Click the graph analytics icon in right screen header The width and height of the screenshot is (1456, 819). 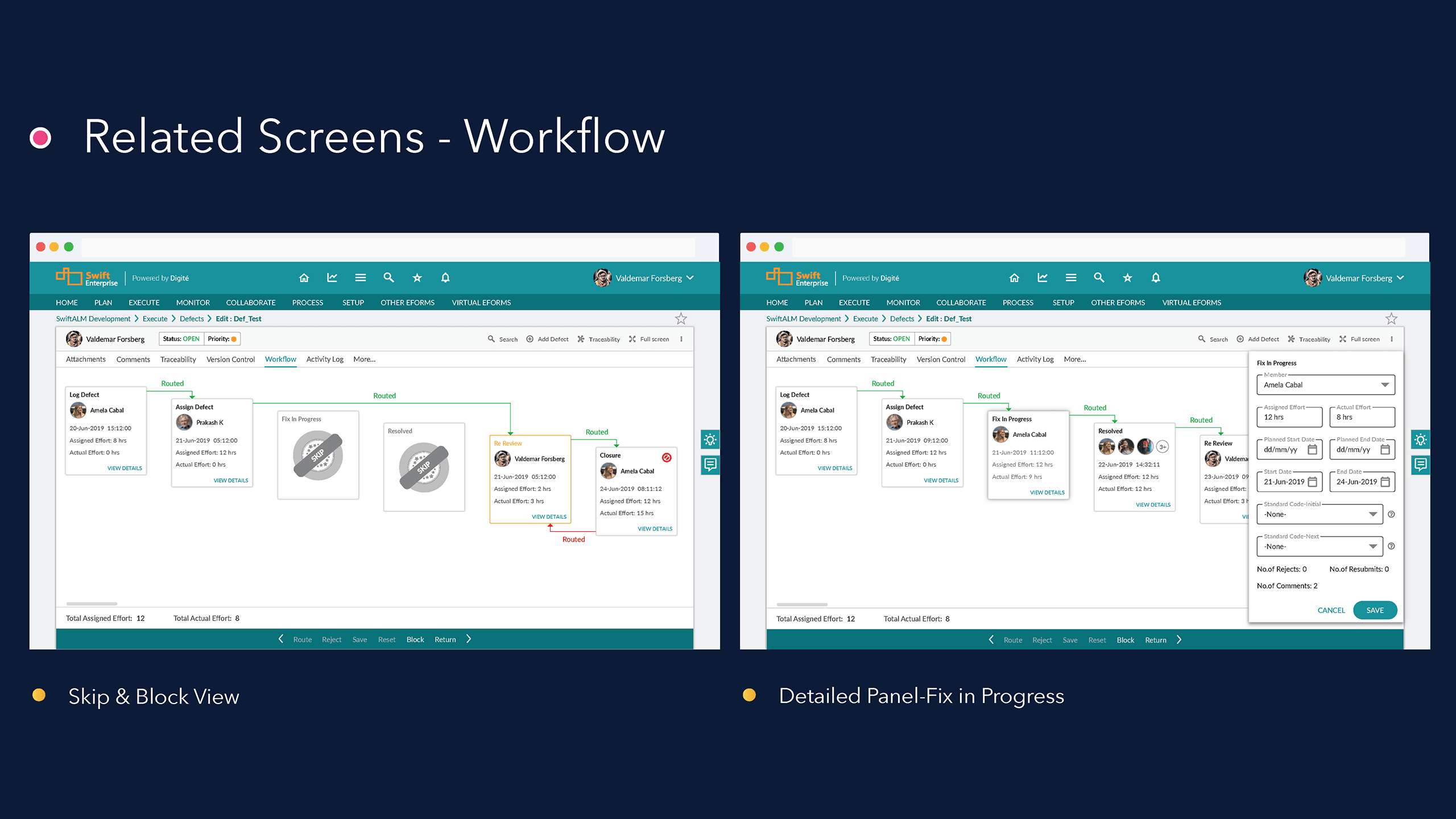[x=1042, y=278]
